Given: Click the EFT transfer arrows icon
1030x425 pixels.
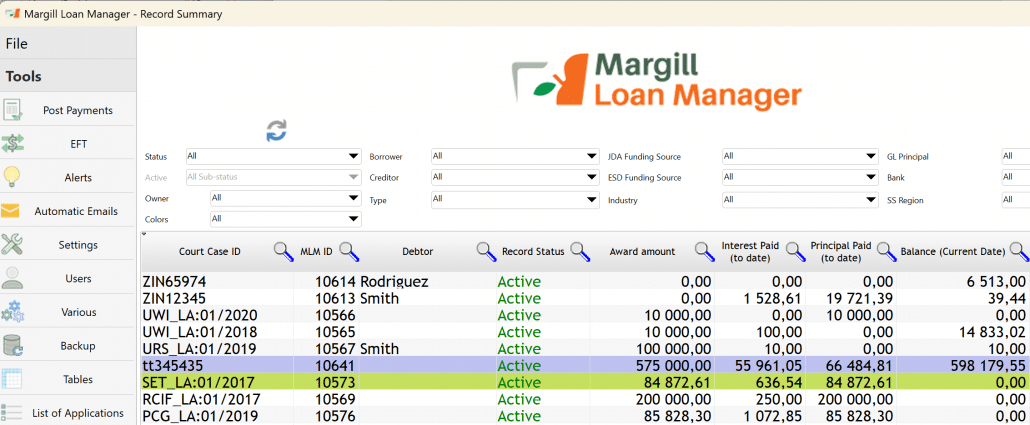Looking at the screenshot, I should 12,144.
